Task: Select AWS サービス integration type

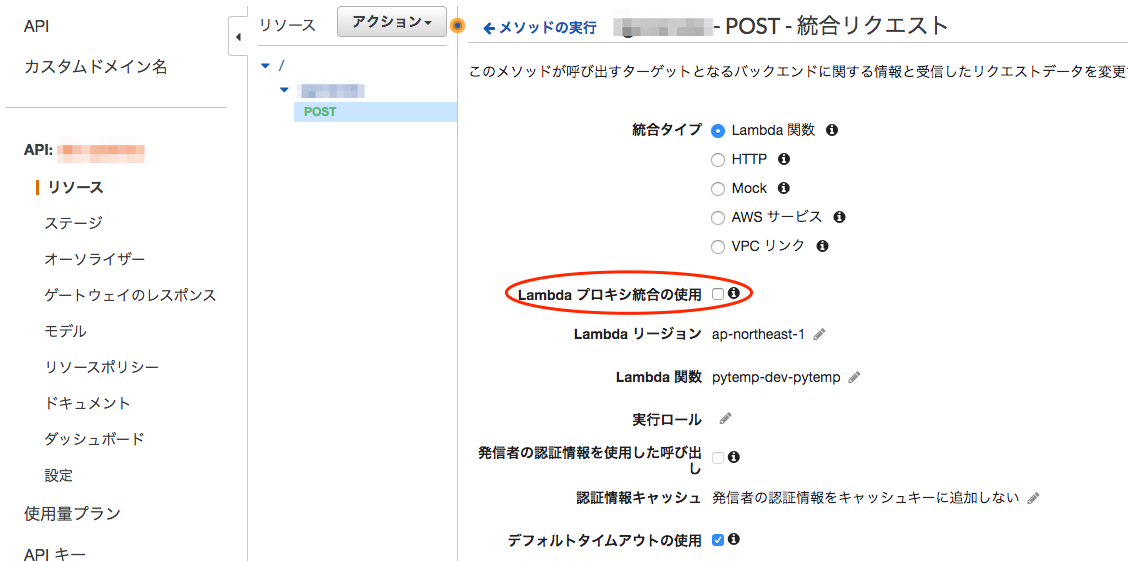Action: 717,218
